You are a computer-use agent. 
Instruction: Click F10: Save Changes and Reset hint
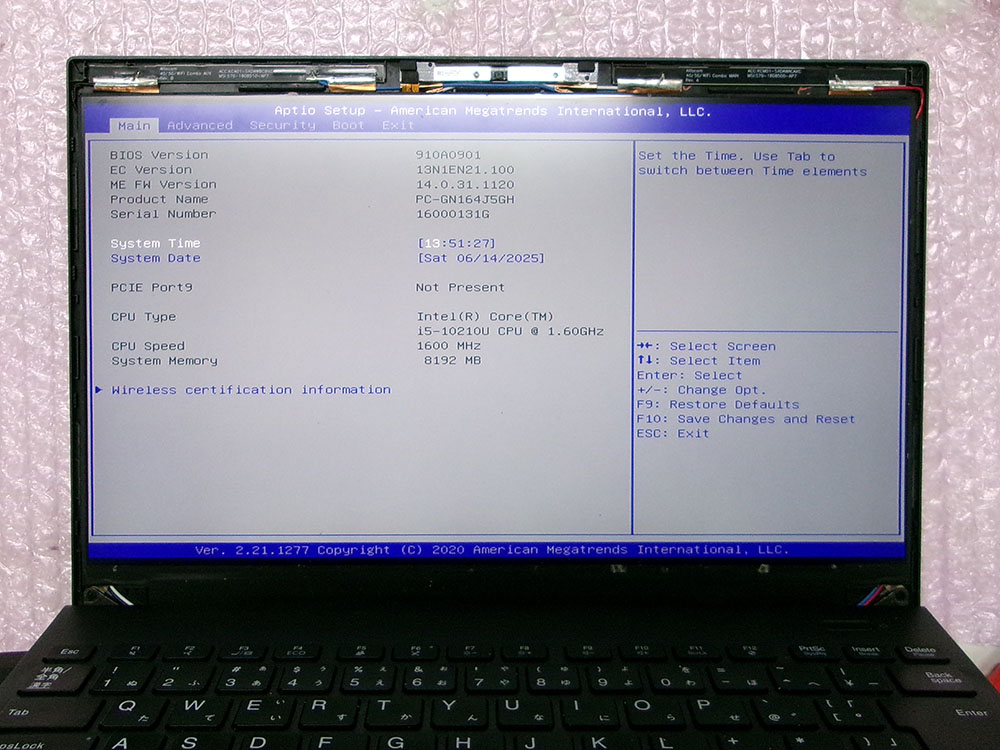[746, 420]
